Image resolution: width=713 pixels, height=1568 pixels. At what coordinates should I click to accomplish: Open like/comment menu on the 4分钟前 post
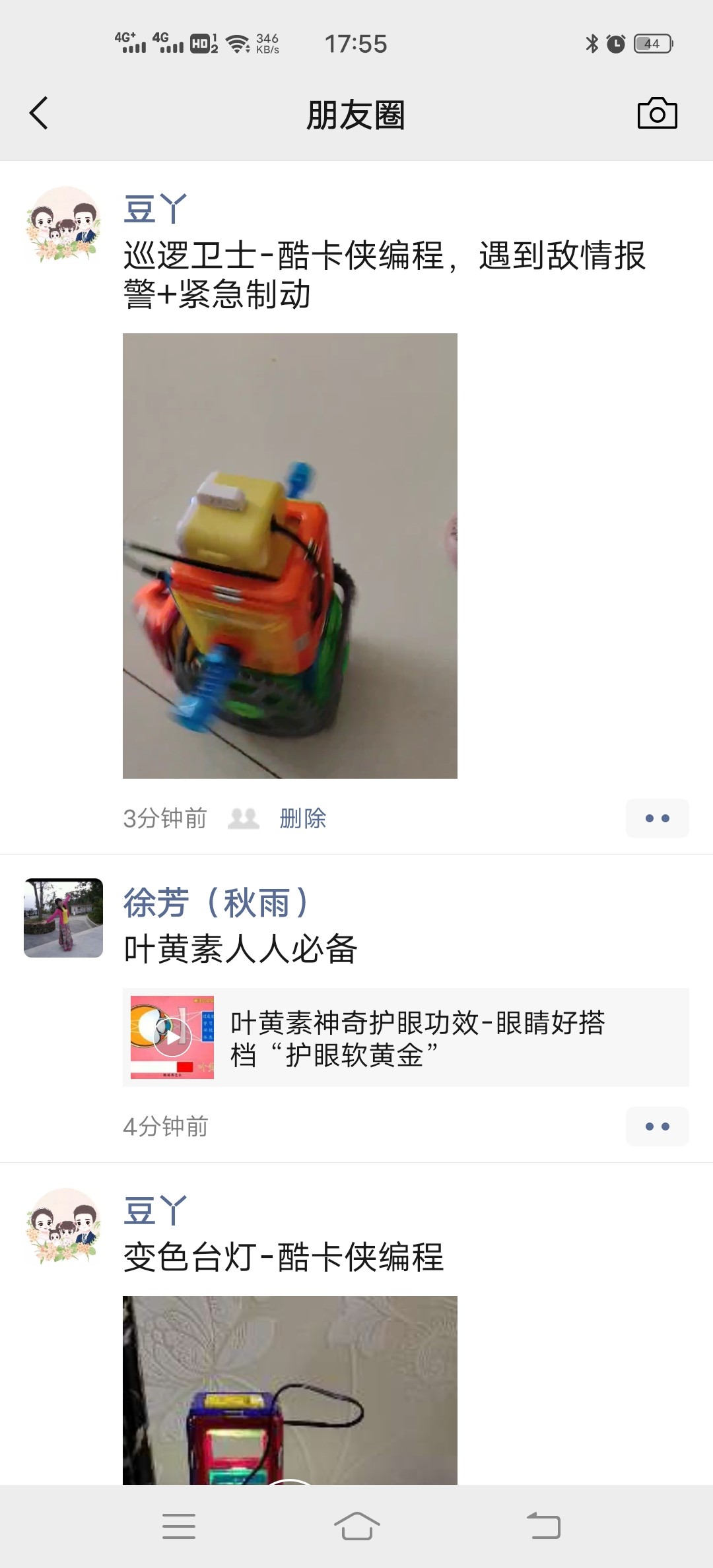tap(657, 1127)
